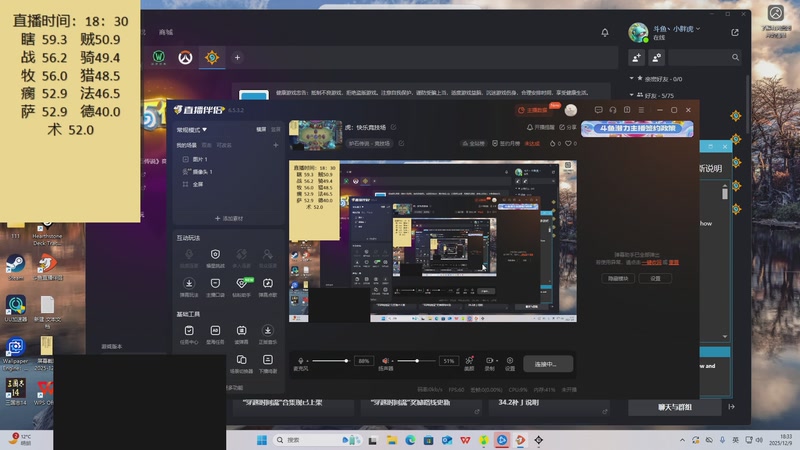
Task: Switch to the Overwatch game tab
Action: tap(185, 57)
